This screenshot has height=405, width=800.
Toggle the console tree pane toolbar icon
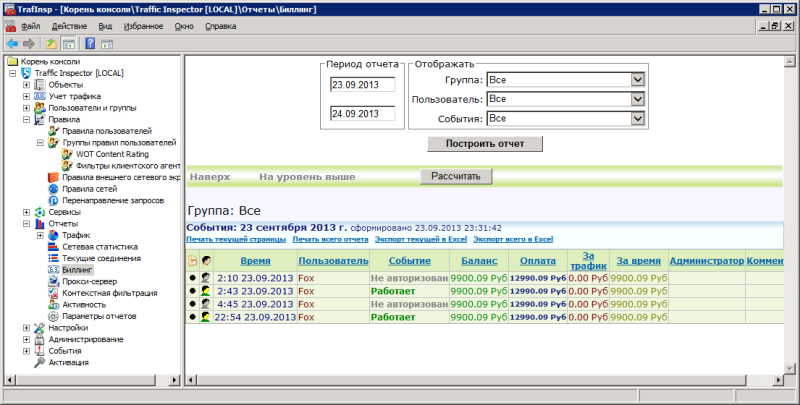click(x=69, y=44)
